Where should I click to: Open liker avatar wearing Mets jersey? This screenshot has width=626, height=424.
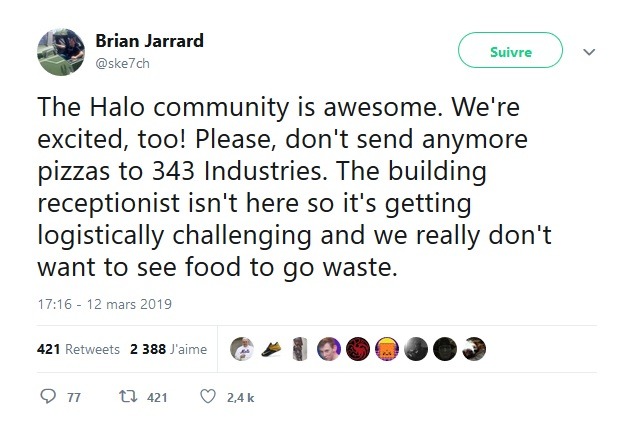(x=242, y=349)
